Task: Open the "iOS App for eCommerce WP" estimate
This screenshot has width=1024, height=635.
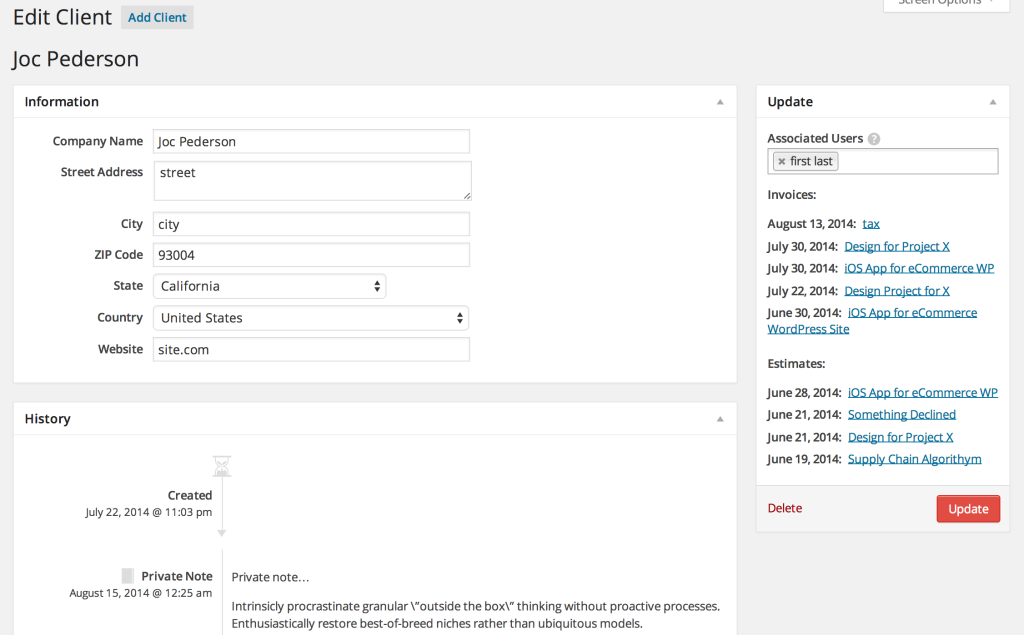Action: [x=922, y=392]
